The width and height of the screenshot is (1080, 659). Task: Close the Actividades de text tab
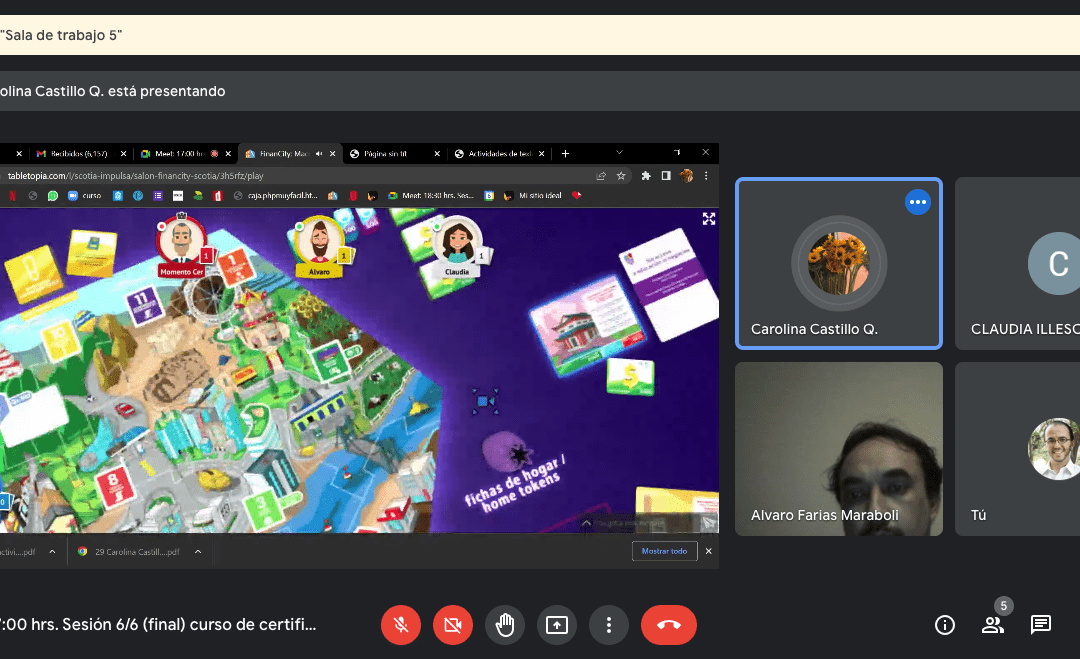pyautogui.click(x=541, y=154)
